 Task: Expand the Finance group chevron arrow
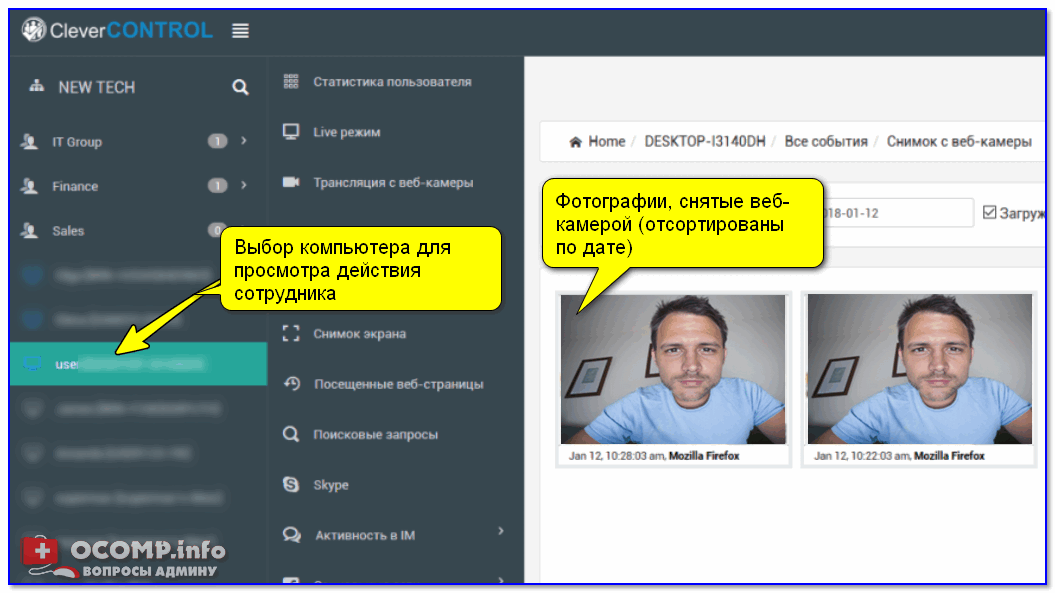(243, 186)
